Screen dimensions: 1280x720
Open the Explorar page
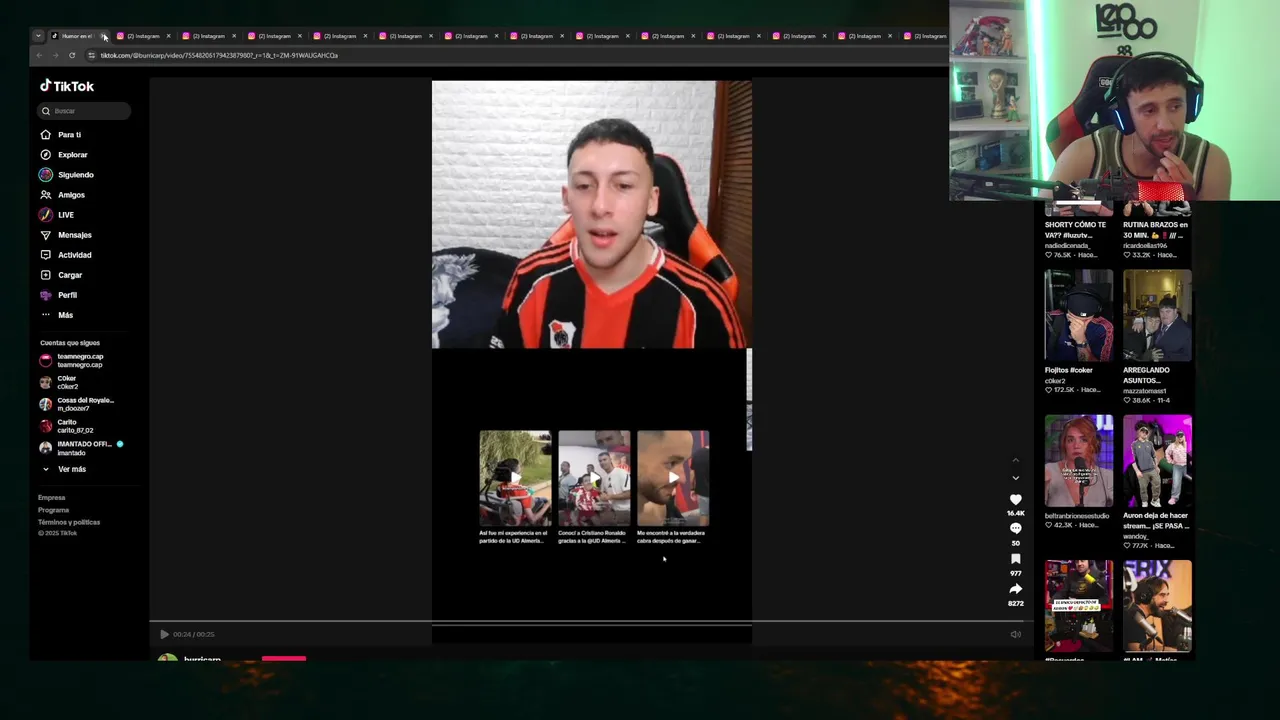click(72, 155)
